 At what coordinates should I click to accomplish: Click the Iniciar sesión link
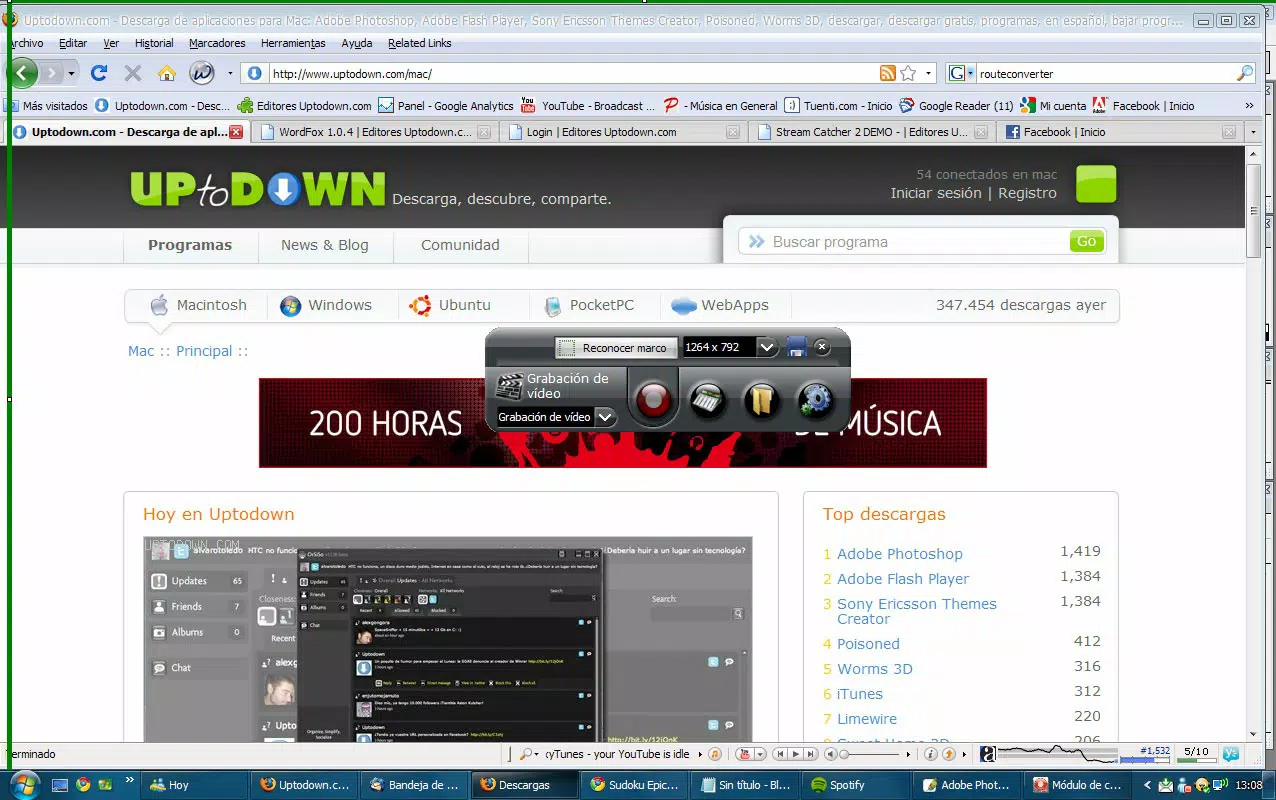pyautogui.click(x=936, y=193)
